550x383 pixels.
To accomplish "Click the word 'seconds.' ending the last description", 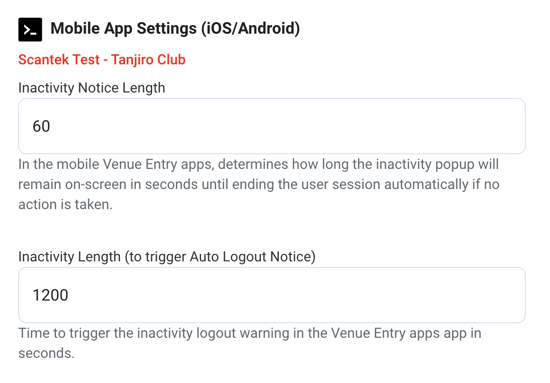I will pos(46,353).
